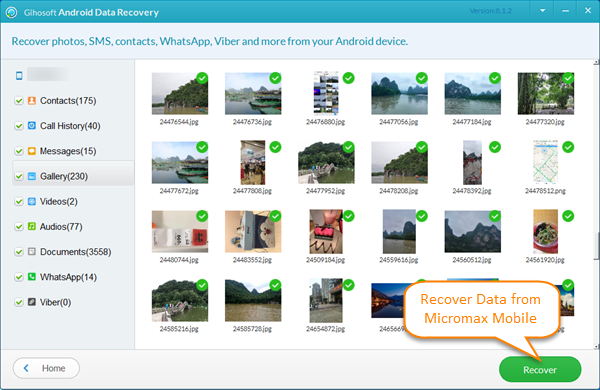Click the Viber icon in sidebar
The height and width of the screenshot is (390, 600).
tap(32, 302)
